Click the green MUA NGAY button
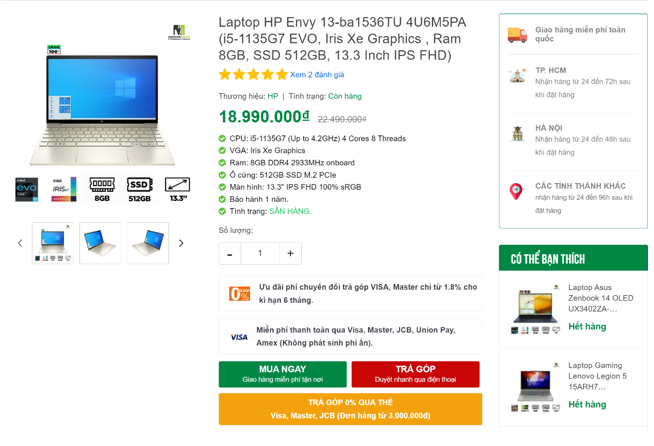654x446 pixels. 282,374
